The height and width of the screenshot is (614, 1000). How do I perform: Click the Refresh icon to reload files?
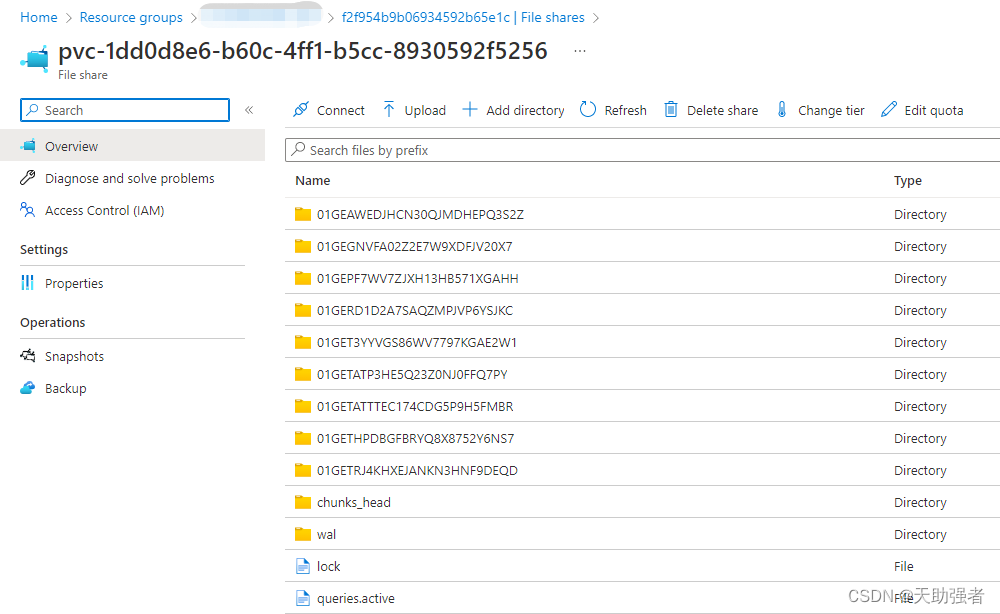point(588,110)
